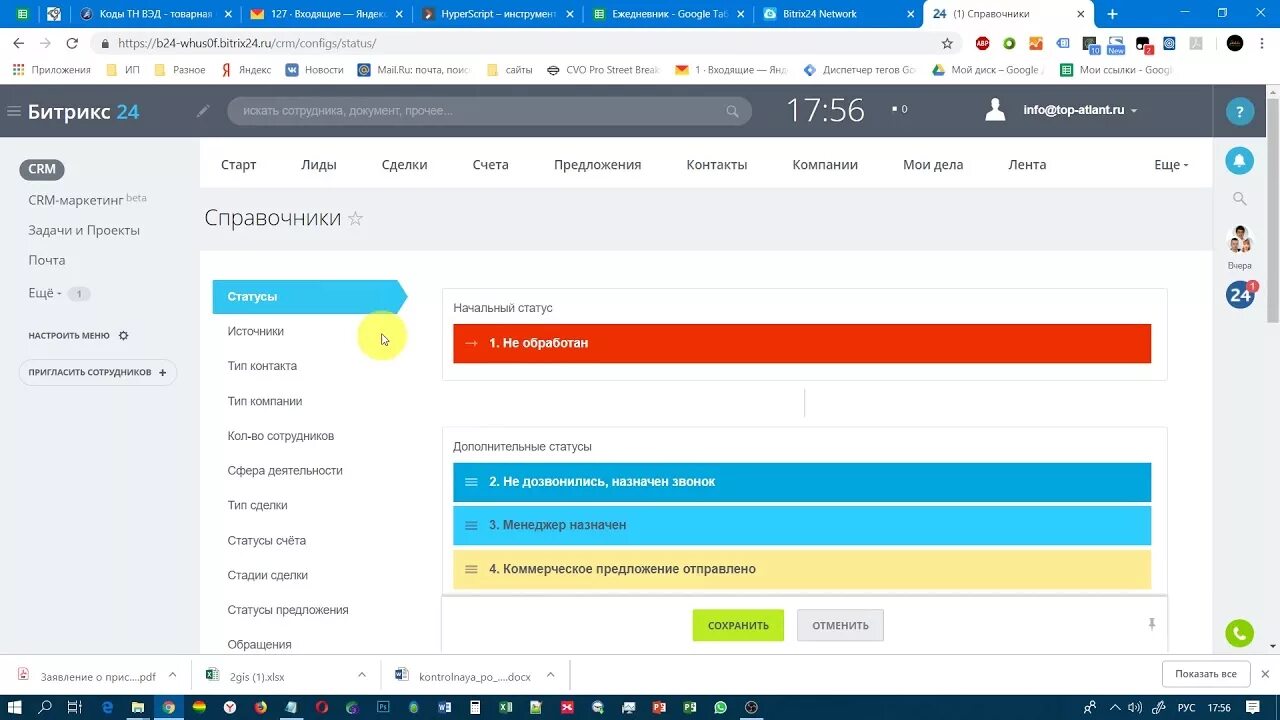Open Excel from the taskbar
Screen dimensions: 1280x720
click(506, 707)
